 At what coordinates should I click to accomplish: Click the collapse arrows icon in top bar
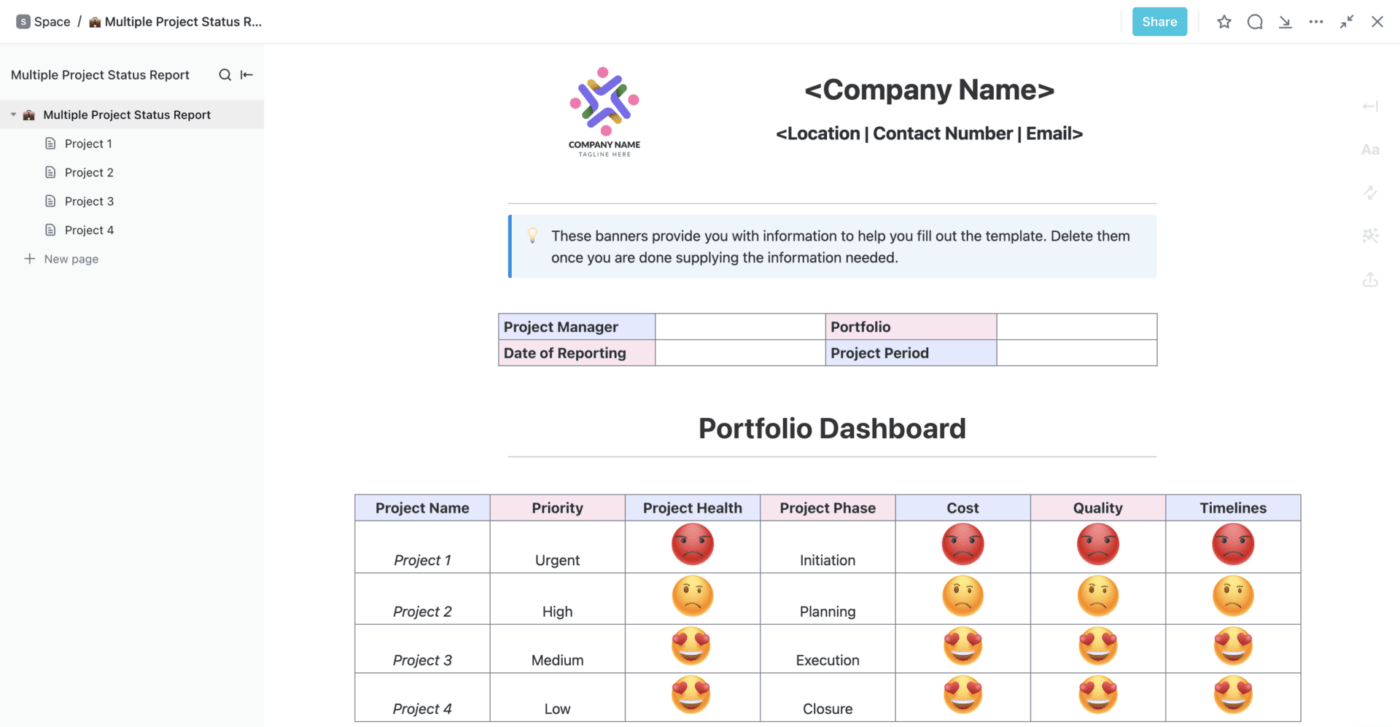1347,22
